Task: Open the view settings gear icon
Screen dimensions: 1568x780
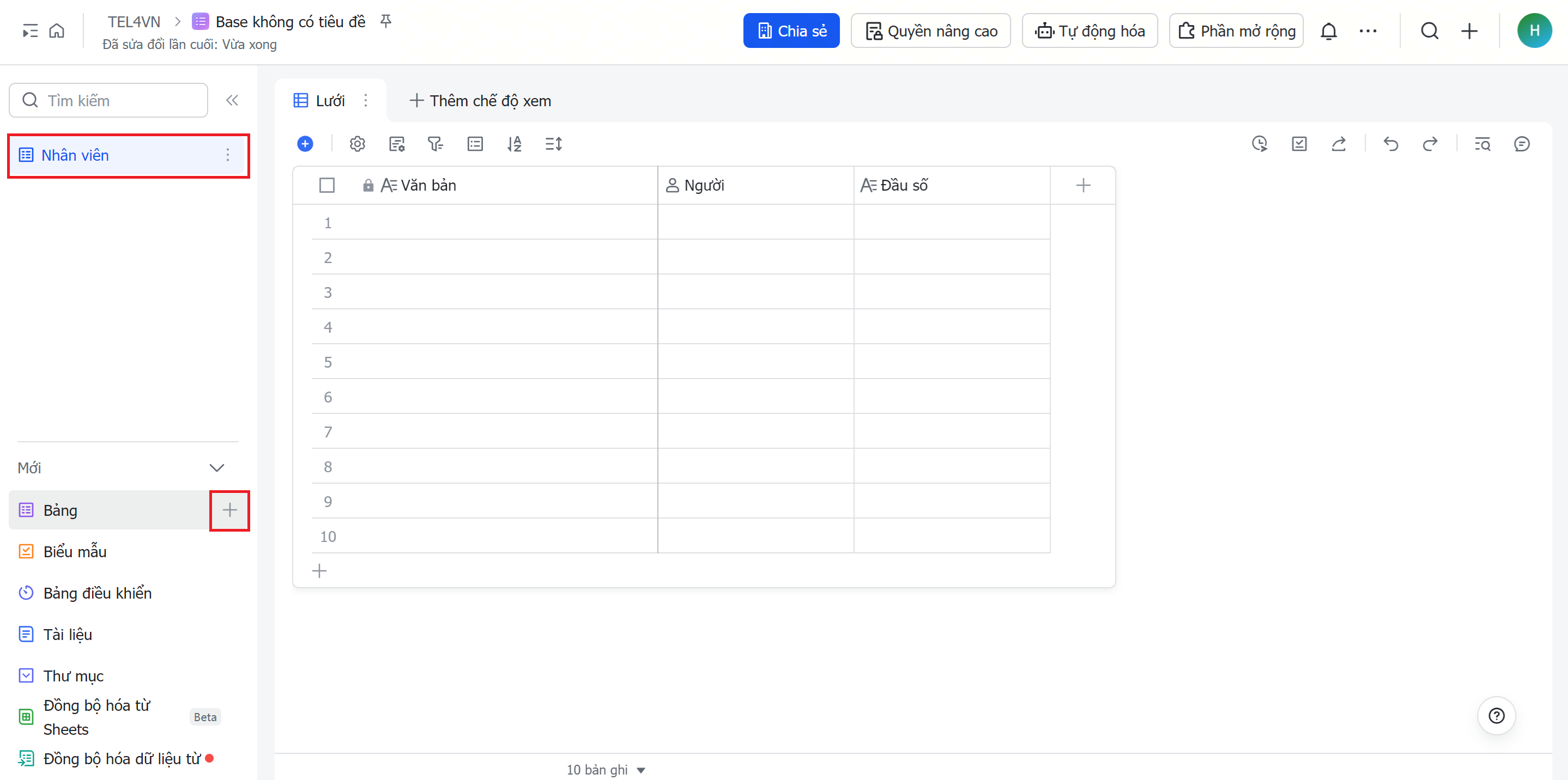Action: click(x=358, y=144)
